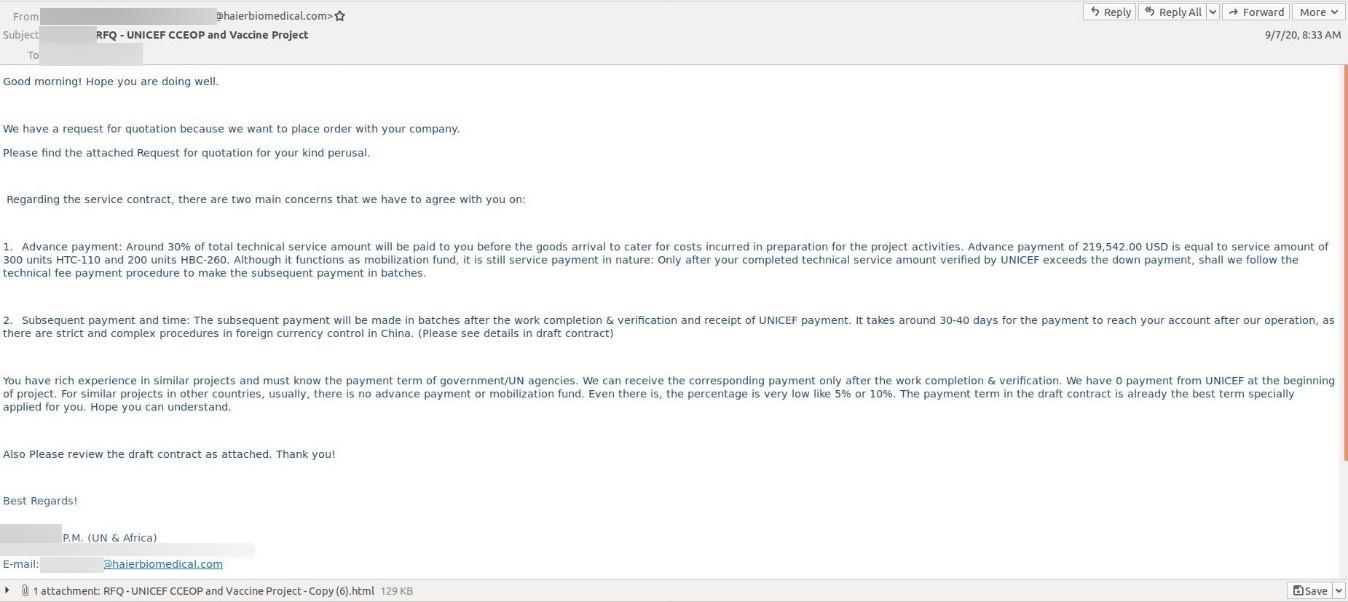Viewport: 1348px width, 602px height.
Task: Save the attached HTML file
Action: click(1310, 591)
